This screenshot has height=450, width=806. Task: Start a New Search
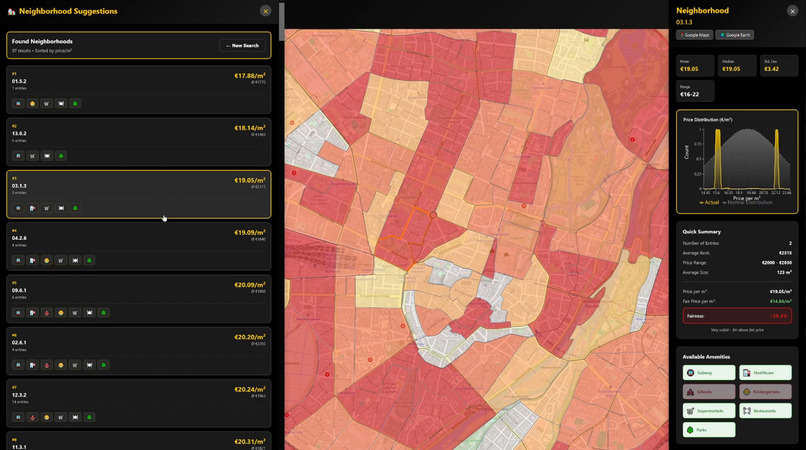[x=243, y=45]
